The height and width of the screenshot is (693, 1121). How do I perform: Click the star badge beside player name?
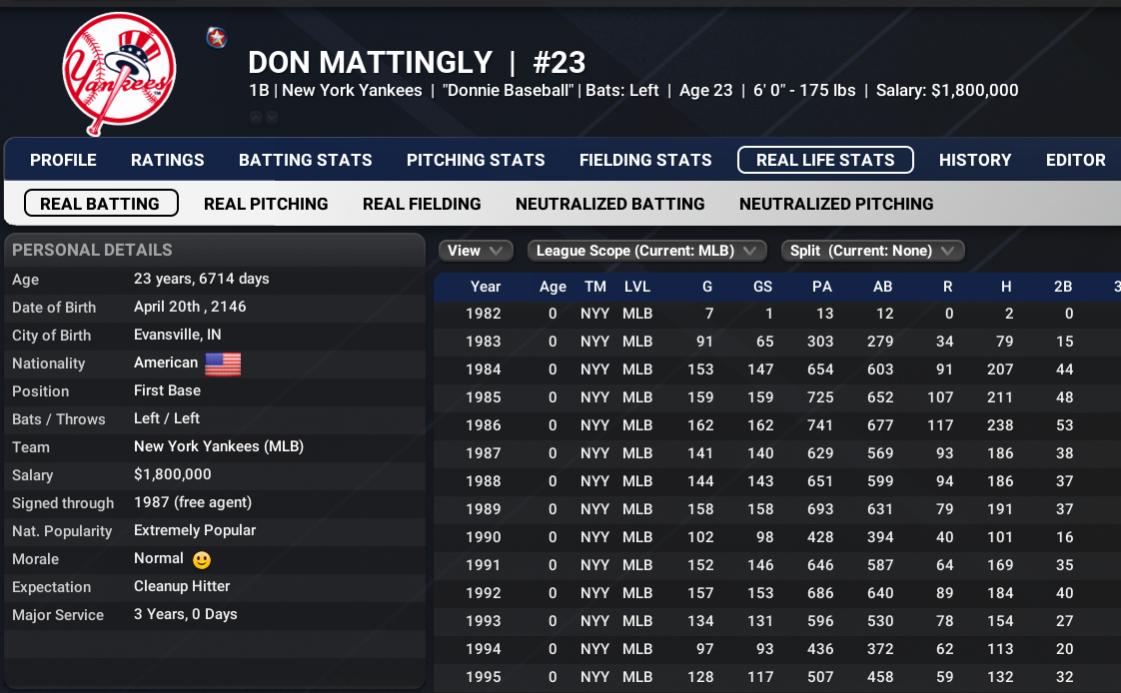(216, 38)
